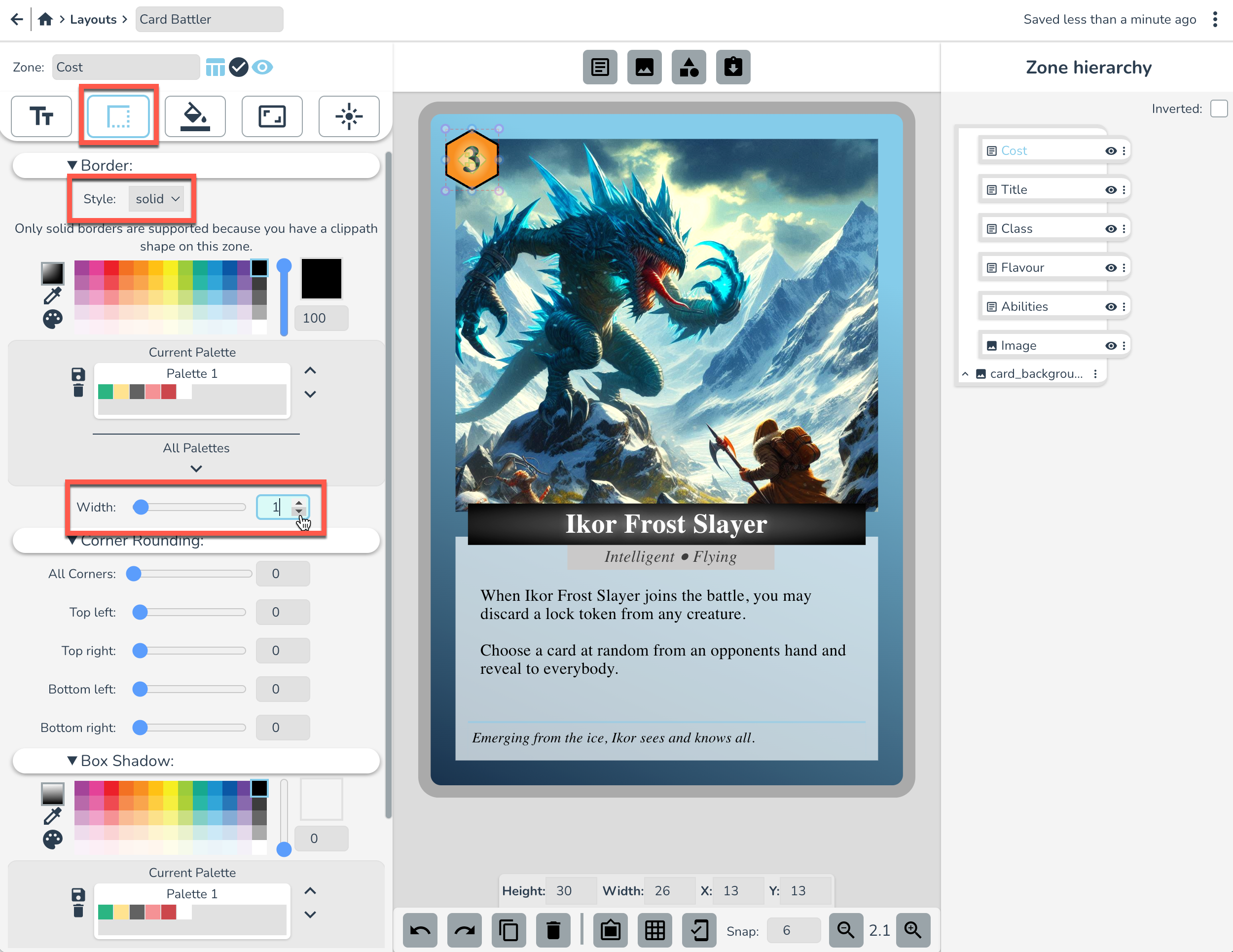
Task: Collapse the Corner Rounding section
Action: pos(73,540)
